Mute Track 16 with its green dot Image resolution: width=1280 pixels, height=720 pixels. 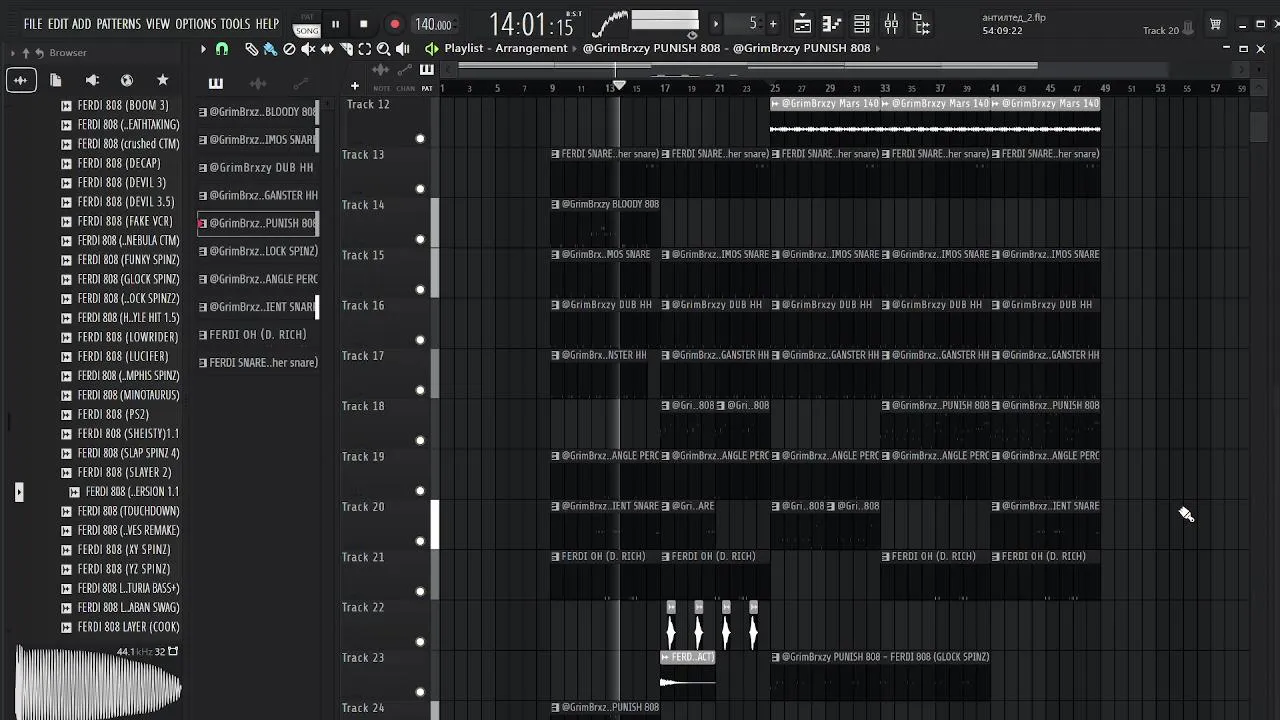(x=420, y=340)
